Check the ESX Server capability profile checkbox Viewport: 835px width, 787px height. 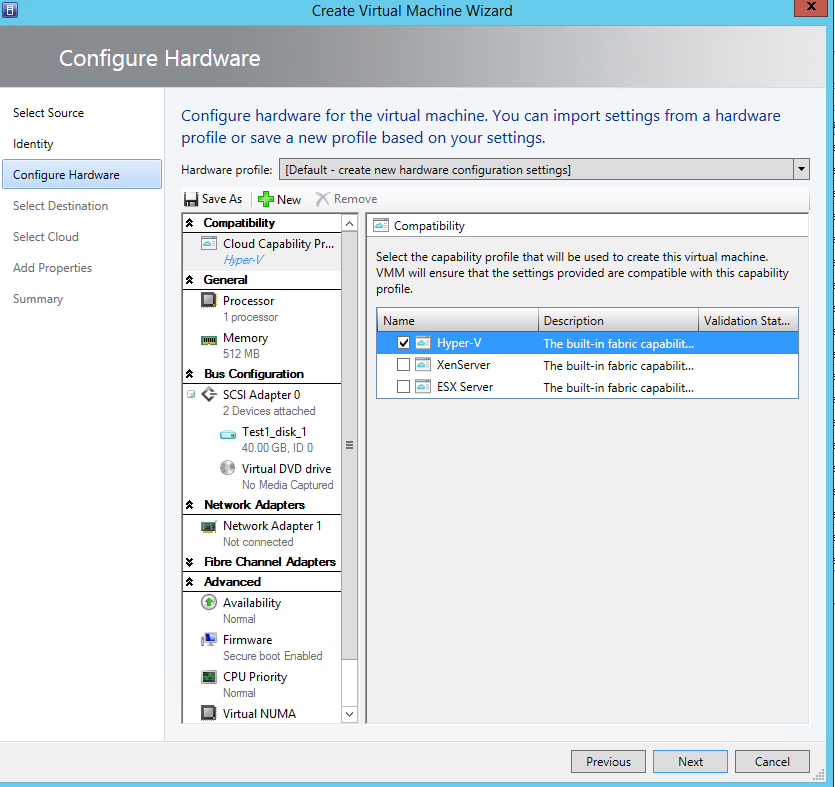404,387
